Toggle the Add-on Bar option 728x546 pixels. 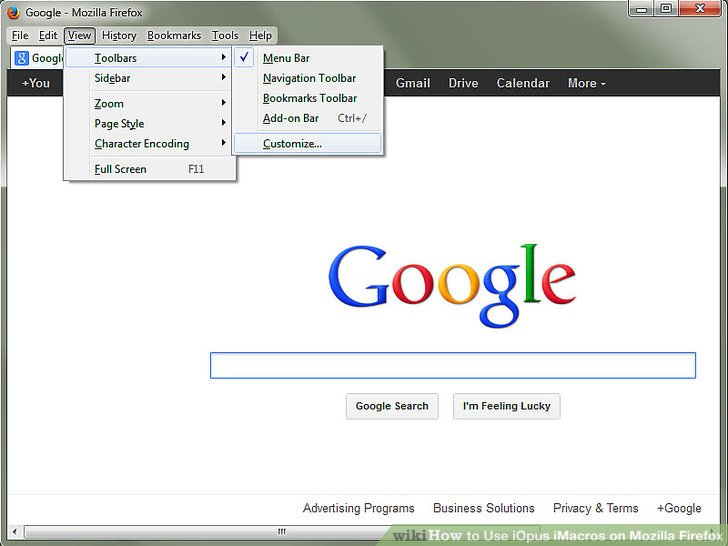coord(308,118)
